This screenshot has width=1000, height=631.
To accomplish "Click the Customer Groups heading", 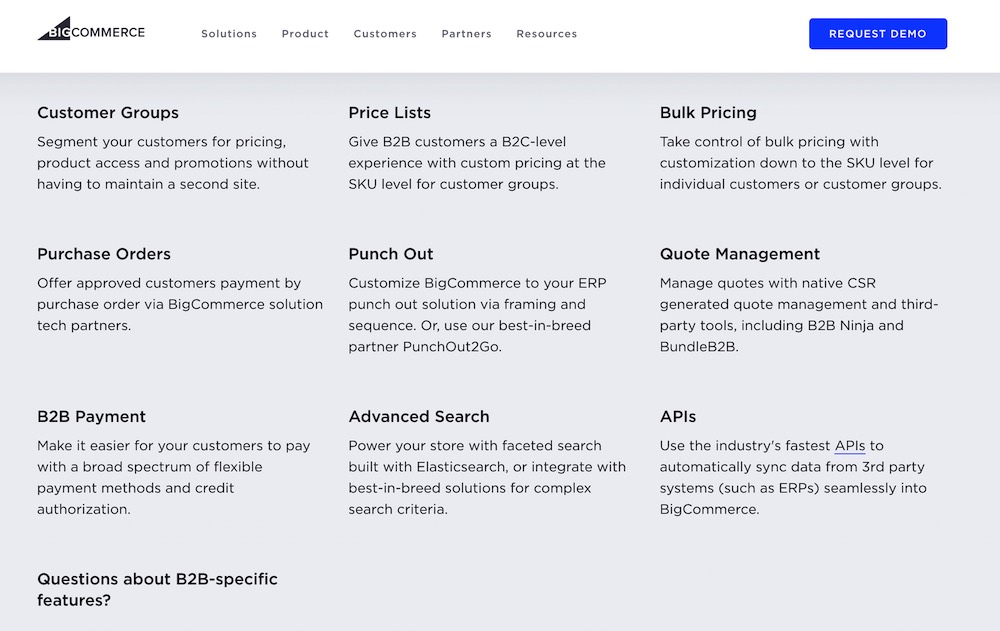I will 108,113.
